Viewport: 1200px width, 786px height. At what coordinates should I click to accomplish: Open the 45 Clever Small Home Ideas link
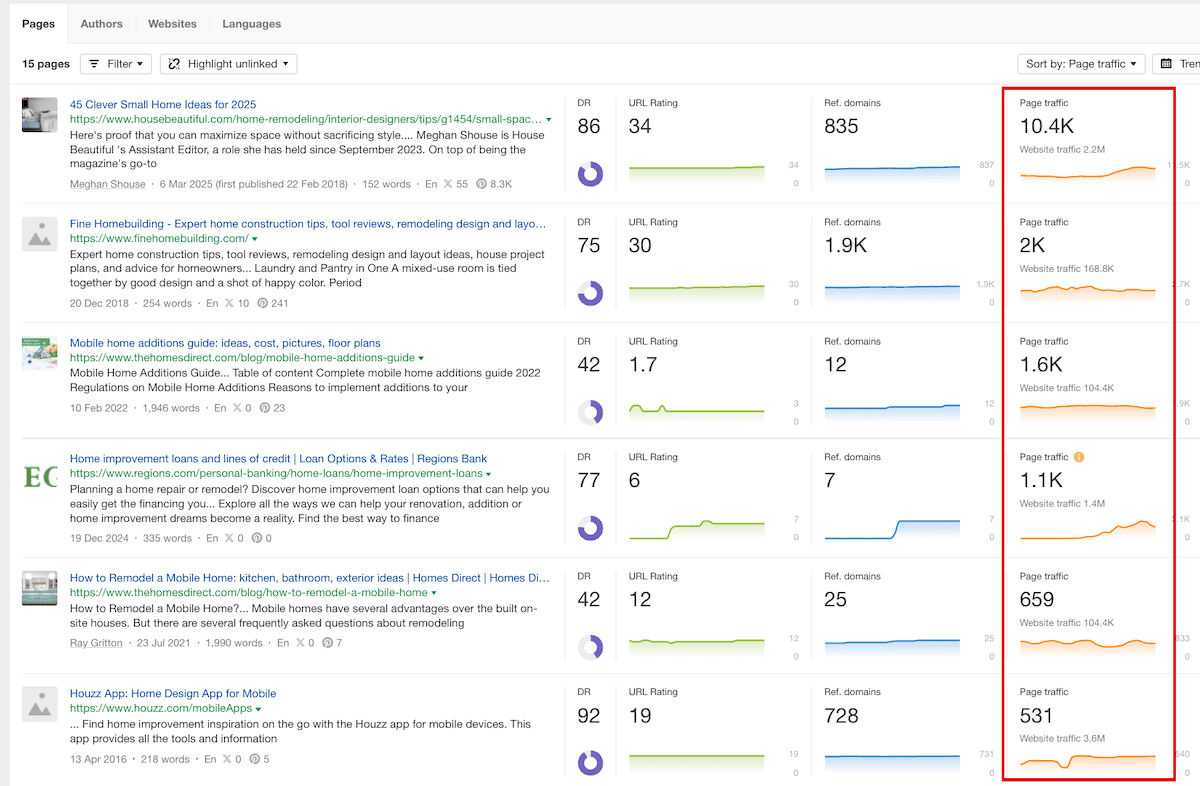163,104
